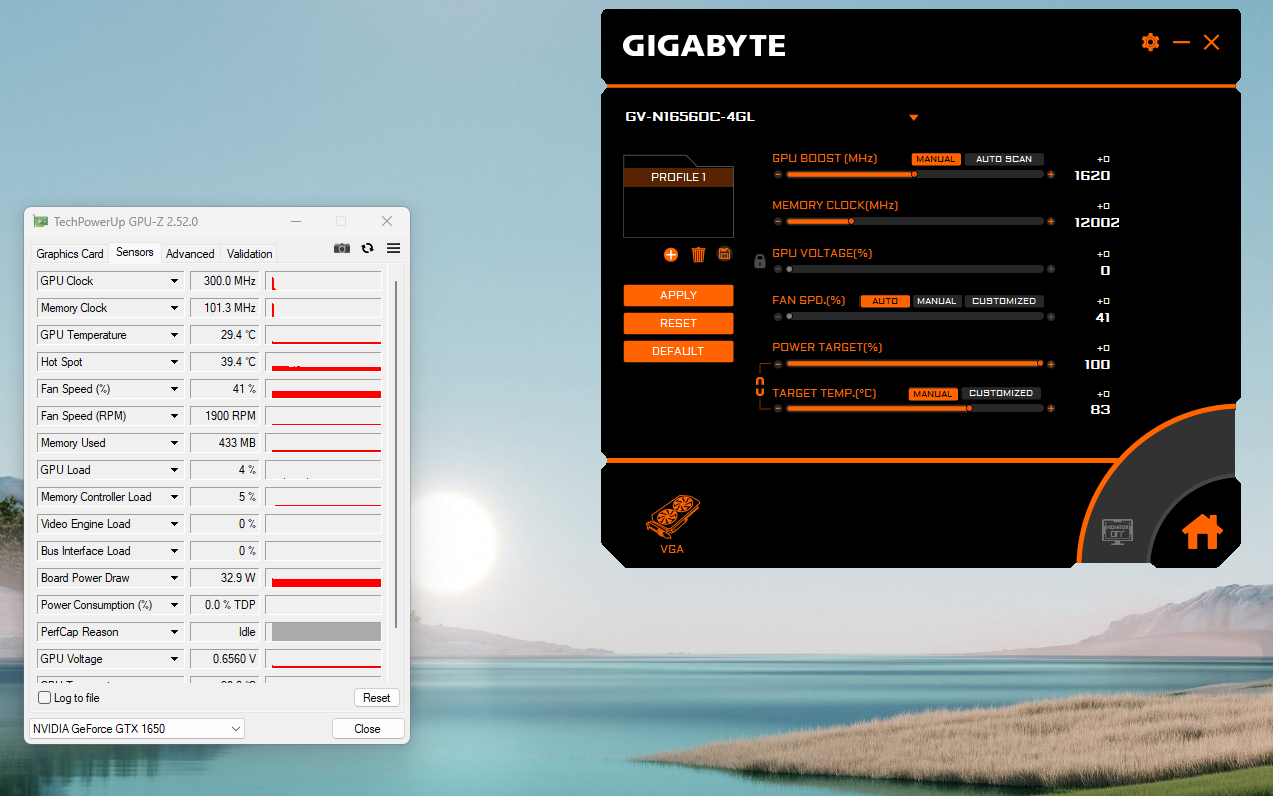1273x796 pixels.
Task: Expand Memory Clock sensor dropdown
Action: coord(175,308)
